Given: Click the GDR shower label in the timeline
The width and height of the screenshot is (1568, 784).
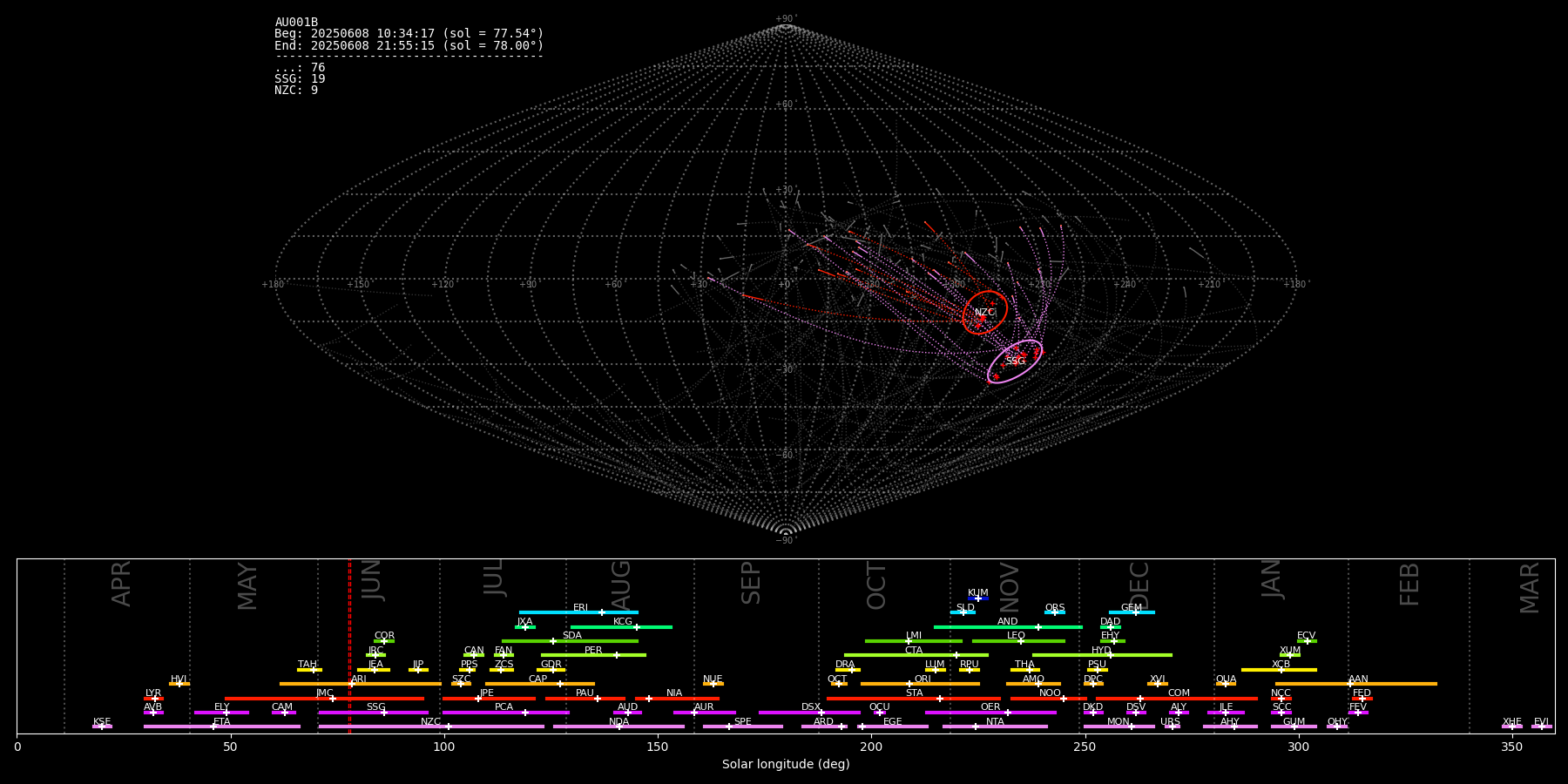Looking at the screenshot, I should pos(551,665).
